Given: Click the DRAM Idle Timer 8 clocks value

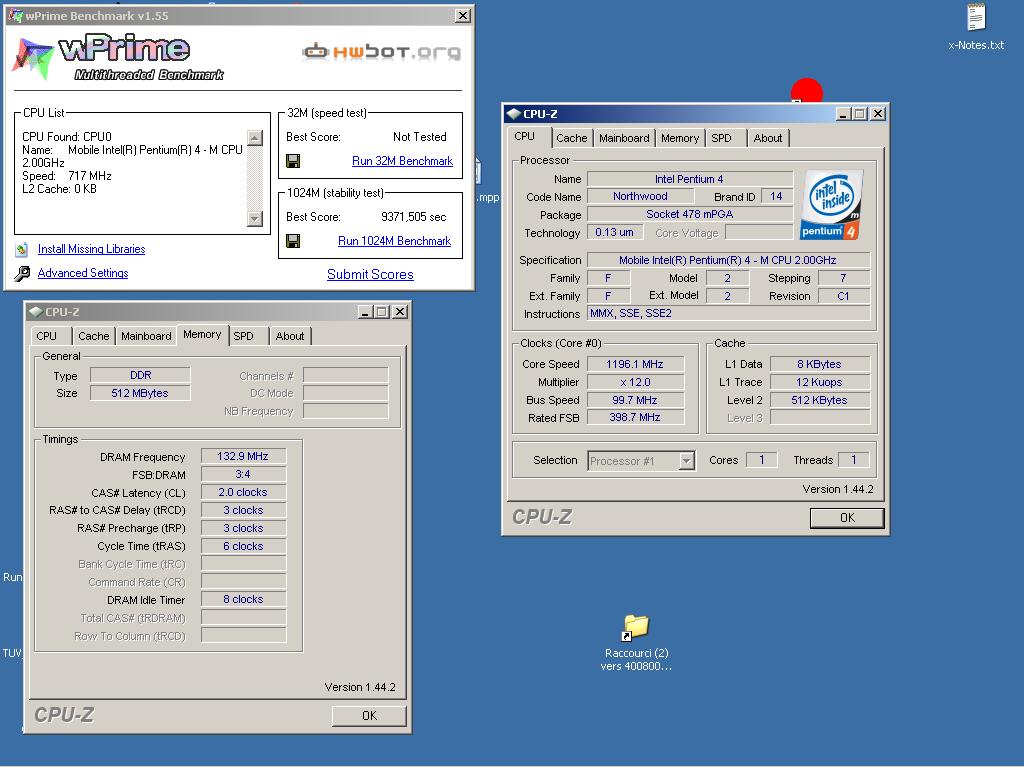Looking at the screenshot, I should pyautogui.click(x=243, y=599).
